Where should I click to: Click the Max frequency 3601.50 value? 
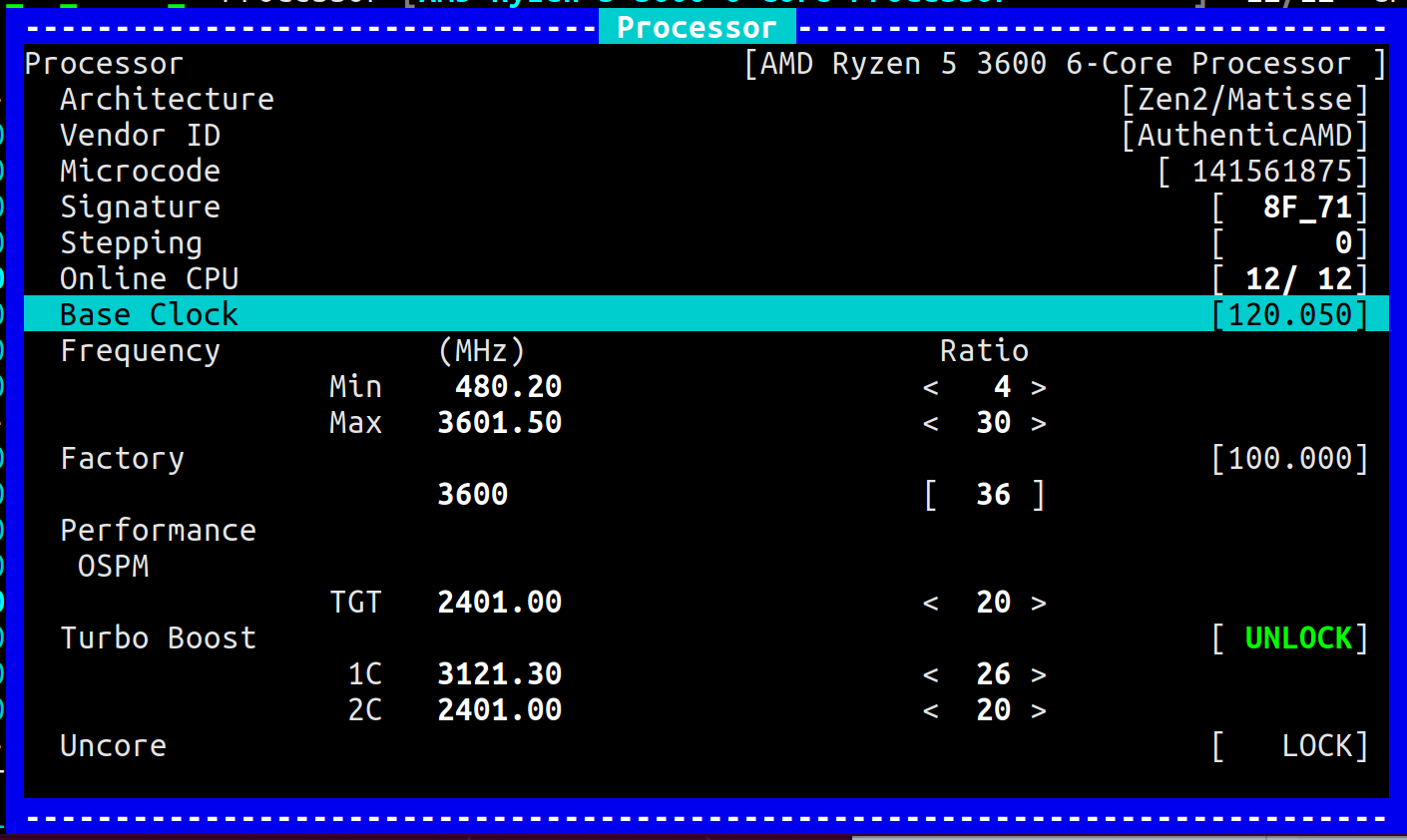[x=500, y=422]
